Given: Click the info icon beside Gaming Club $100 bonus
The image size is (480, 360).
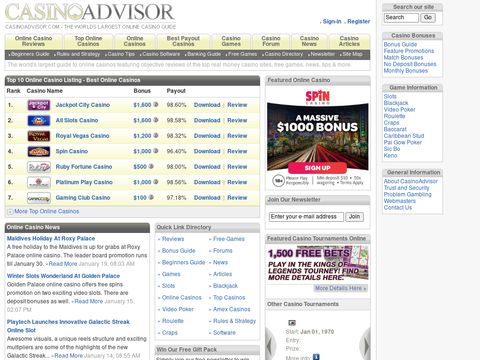Looking at the screenshot, I should click(x=151, y=197).
